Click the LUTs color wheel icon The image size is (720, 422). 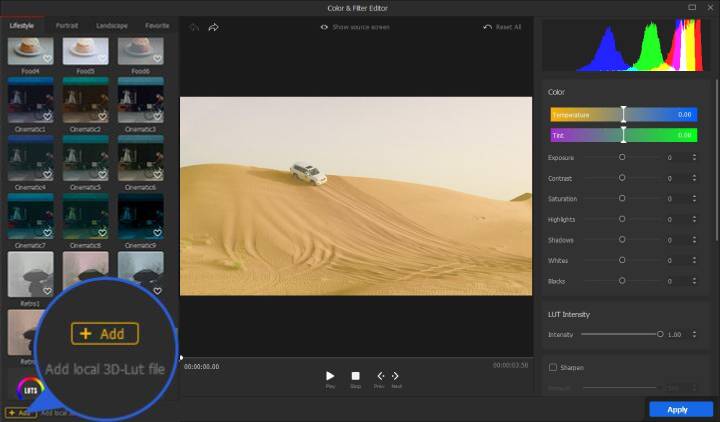27,386
